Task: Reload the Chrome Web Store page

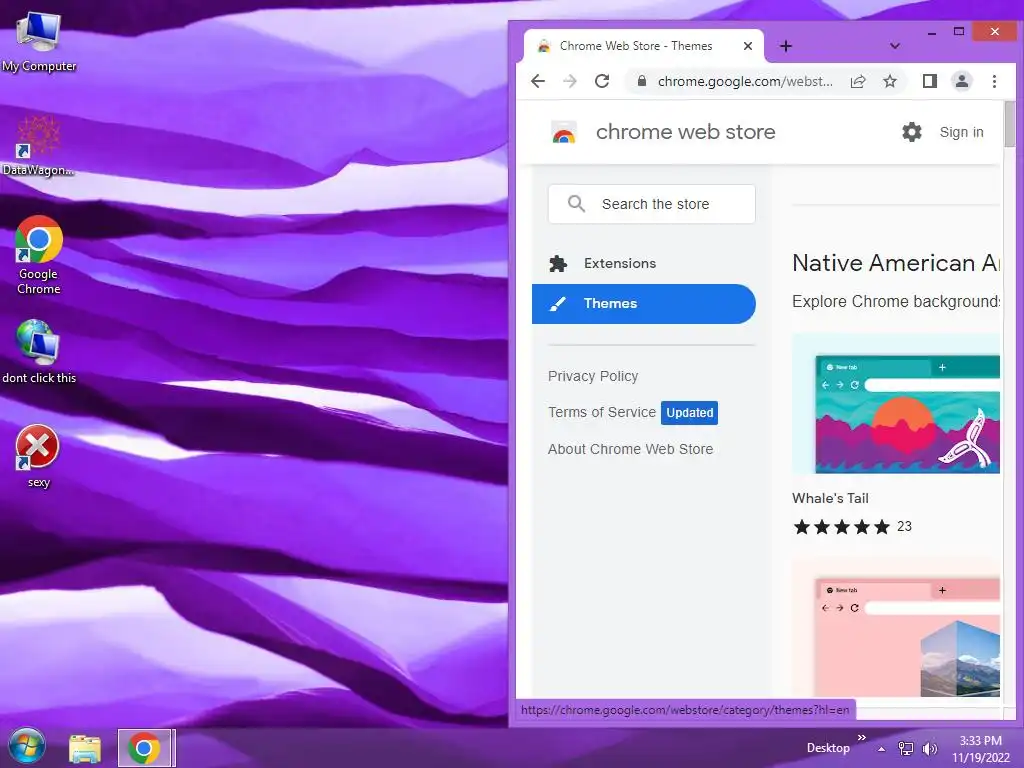Action: (x=602, y=81)
